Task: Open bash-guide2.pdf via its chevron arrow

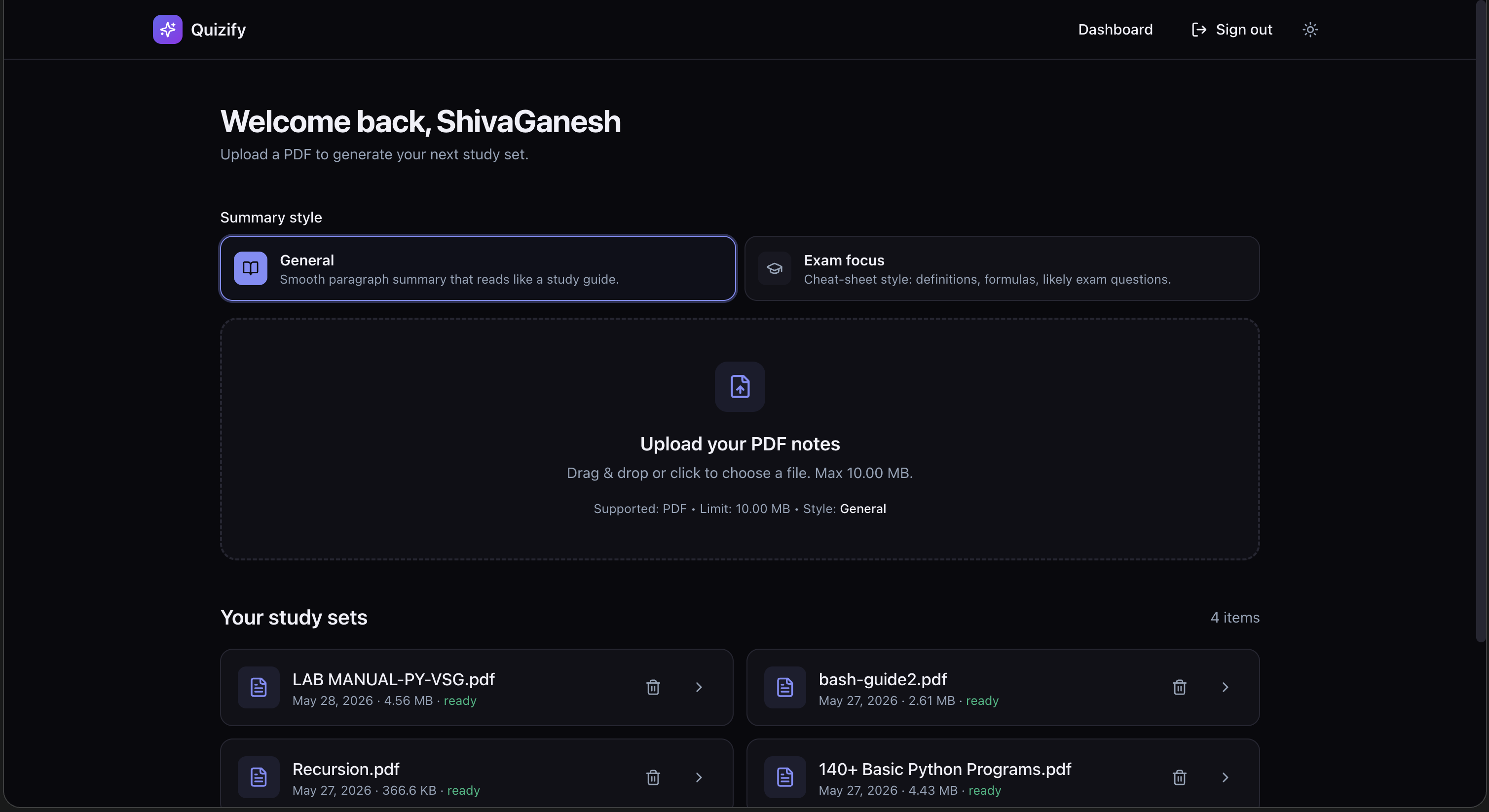Action: tap(1225, 687)
